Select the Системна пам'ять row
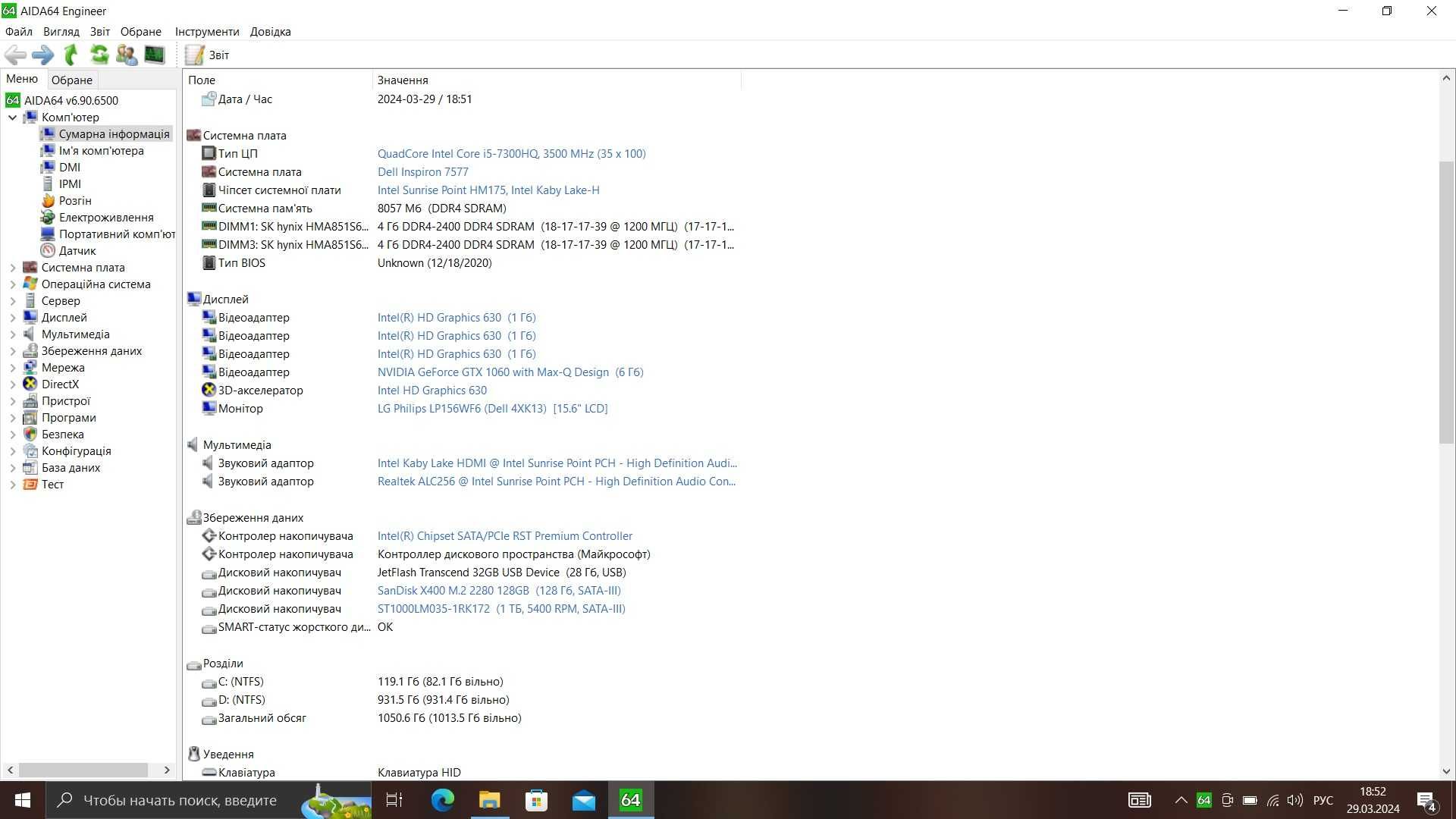Screen dimensions: 1456x819 463,209
